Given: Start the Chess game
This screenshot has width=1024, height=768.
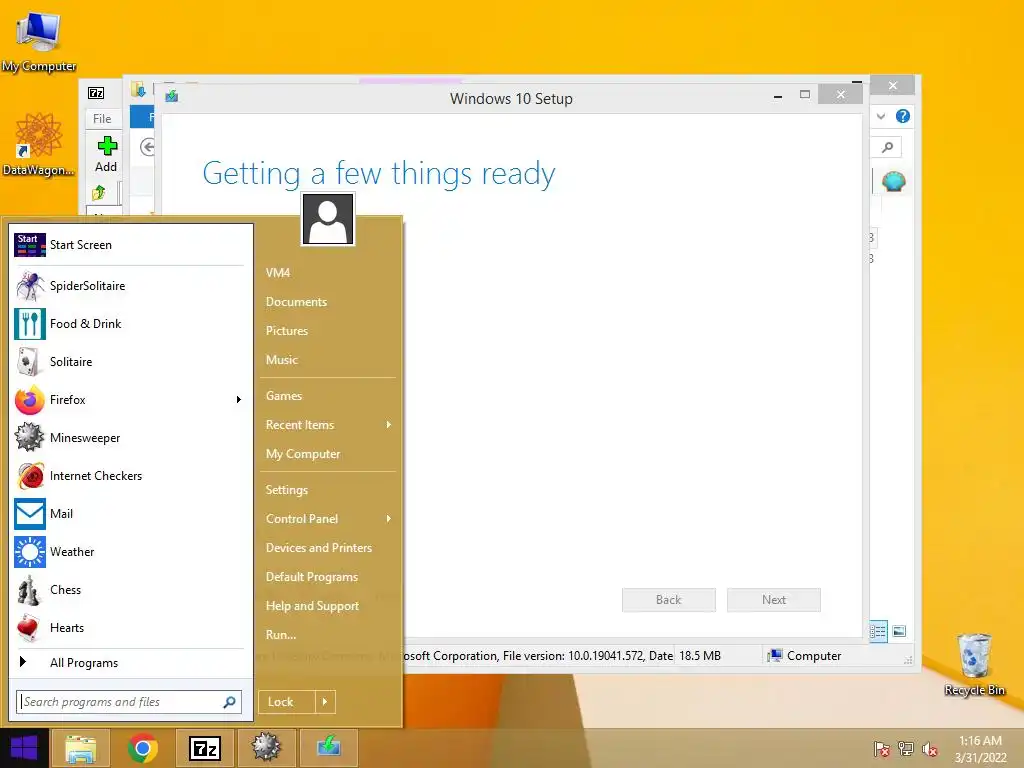Looking at the screenshot, I should [x=129, y=590].
